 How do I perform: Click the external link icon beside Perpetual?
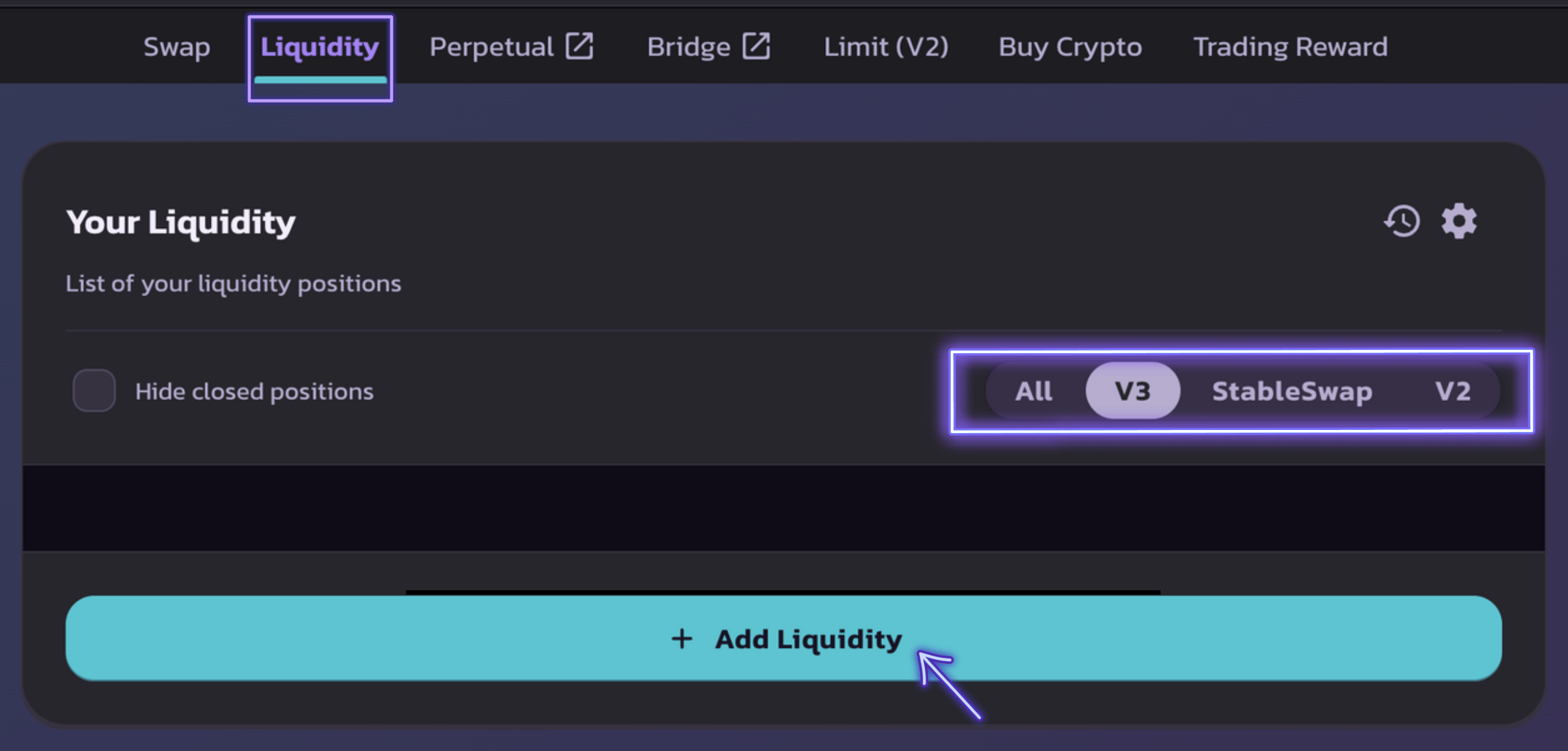click(x=580, y=47)
